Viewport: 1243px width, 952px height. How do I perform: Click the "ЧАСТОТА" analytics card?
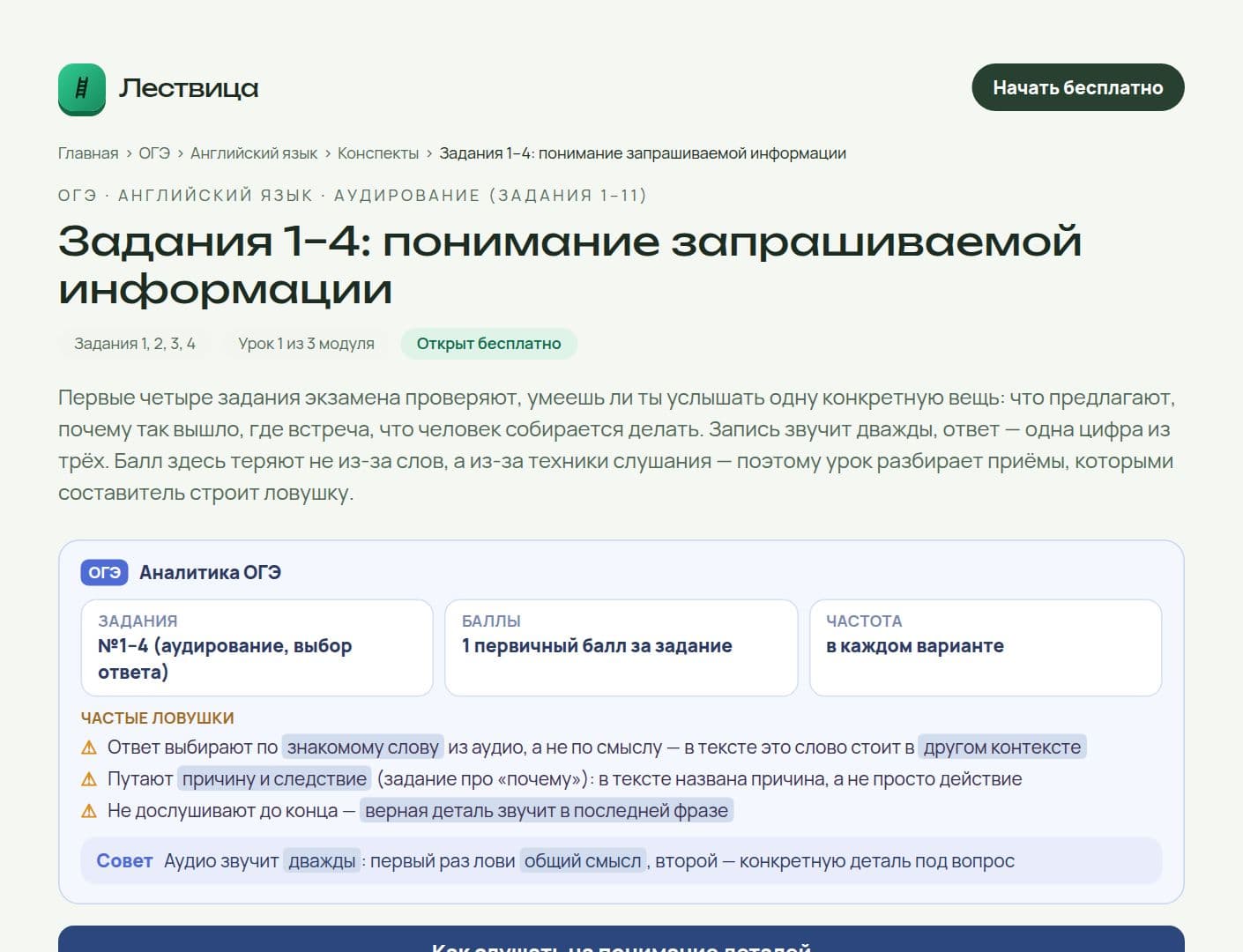tap(986, 648)
